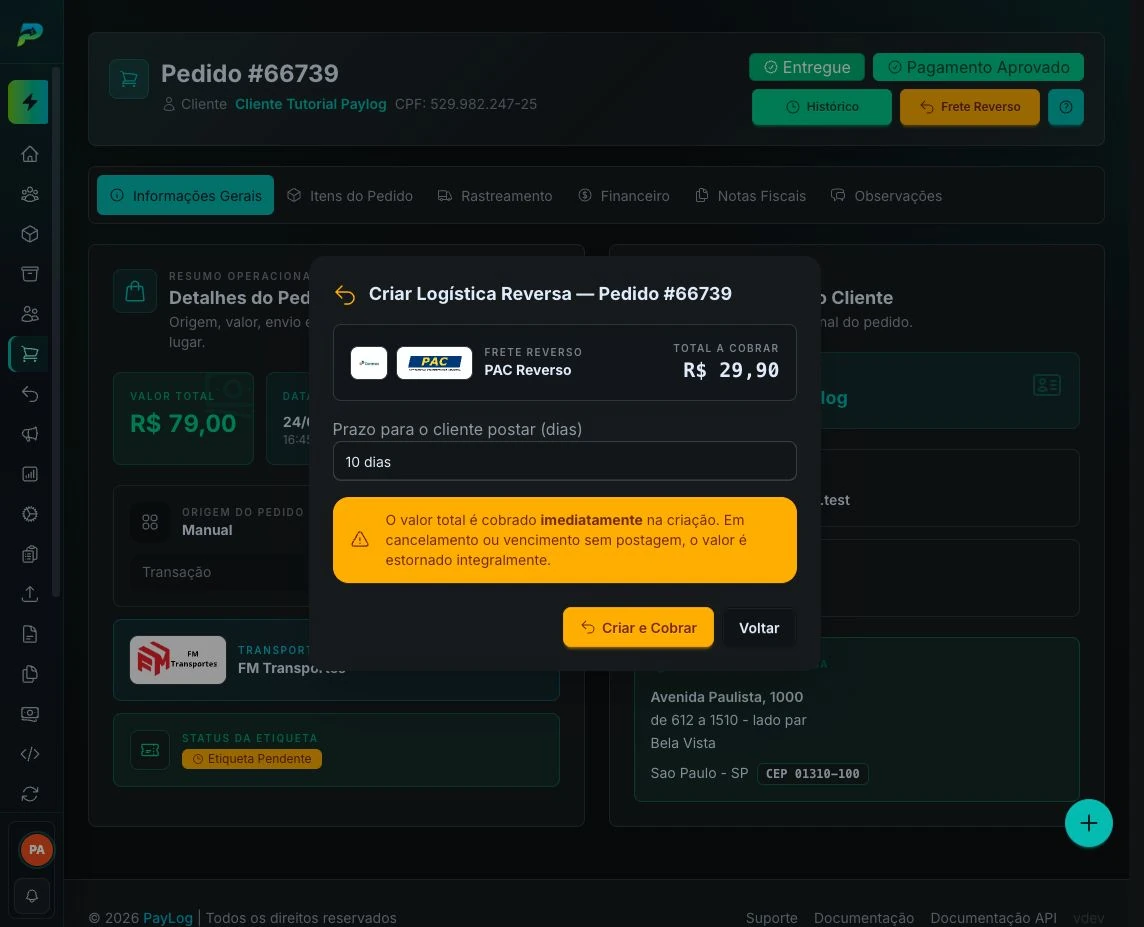This screenshot has width=1144, height=927.
Task: Click the PayLog footer link
Action: pos(168,918)
